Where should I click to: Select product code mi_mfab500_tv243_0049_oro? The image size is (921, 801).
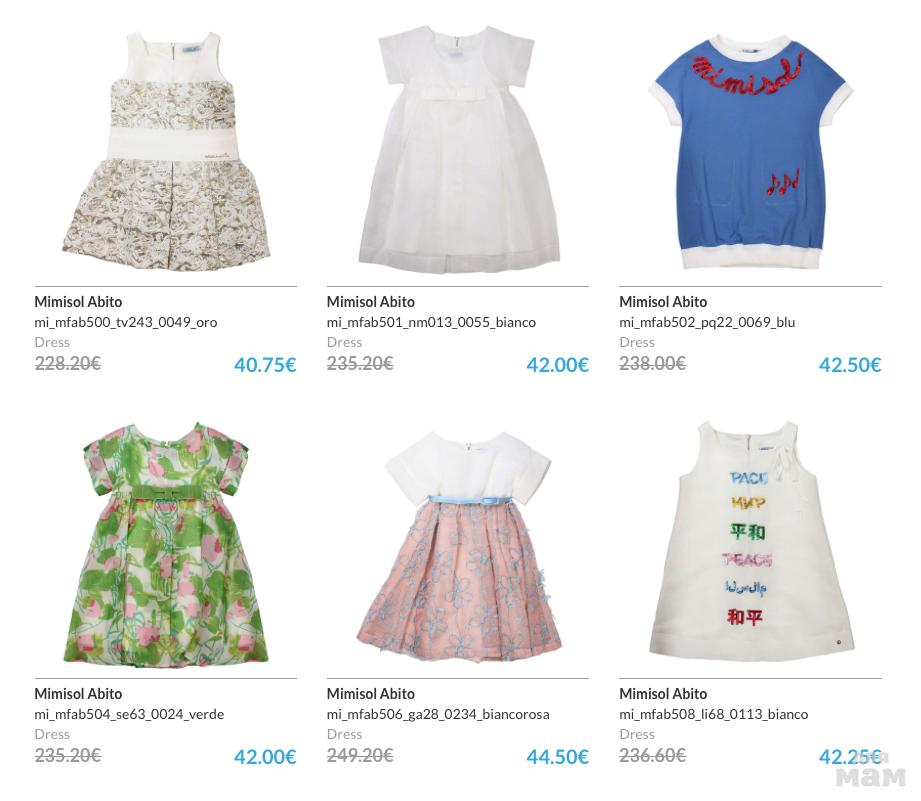(126, 322)
